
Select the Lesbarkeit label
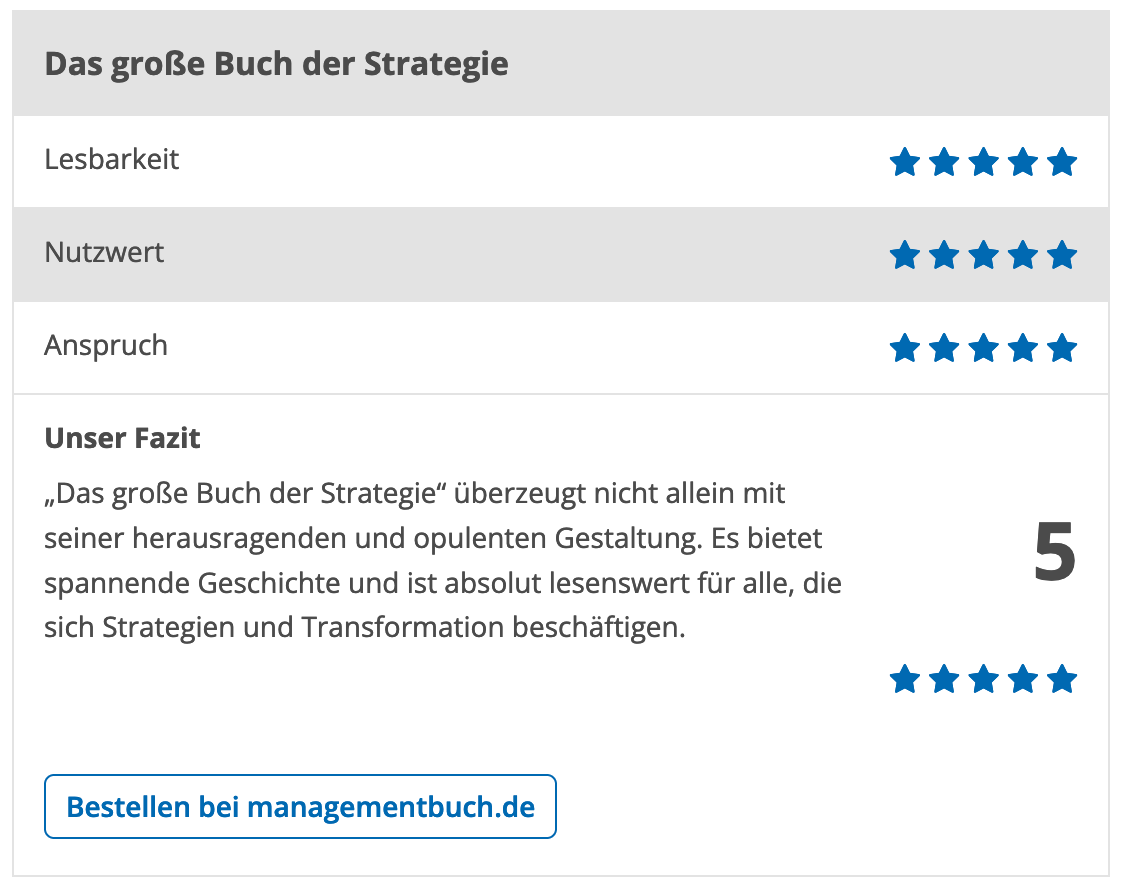point(112,160)
